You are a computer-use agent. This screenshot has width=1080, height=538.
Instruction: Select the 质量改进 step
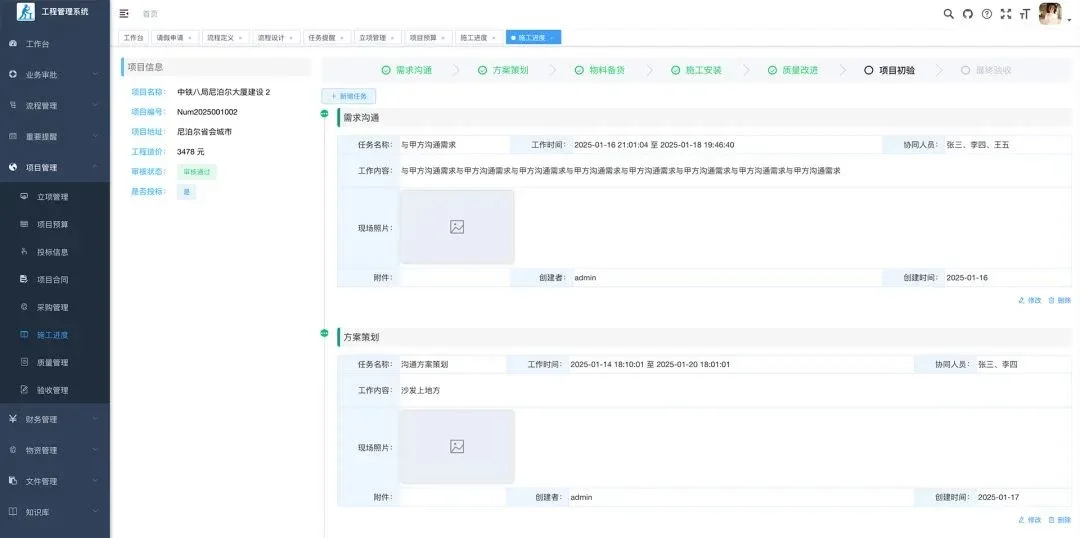(x=793, y=70)
